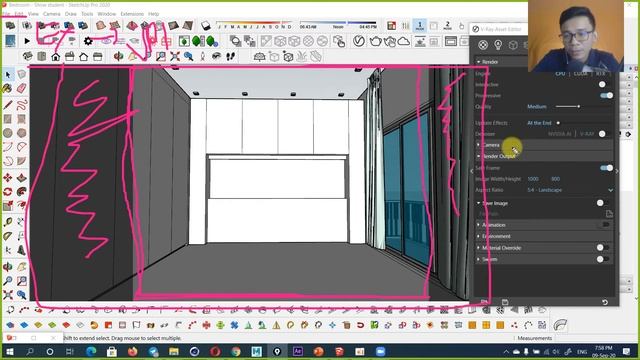This screenshot has height=360, width=640.
Task: Open the View menu
Action: click(x=33, y=14)
